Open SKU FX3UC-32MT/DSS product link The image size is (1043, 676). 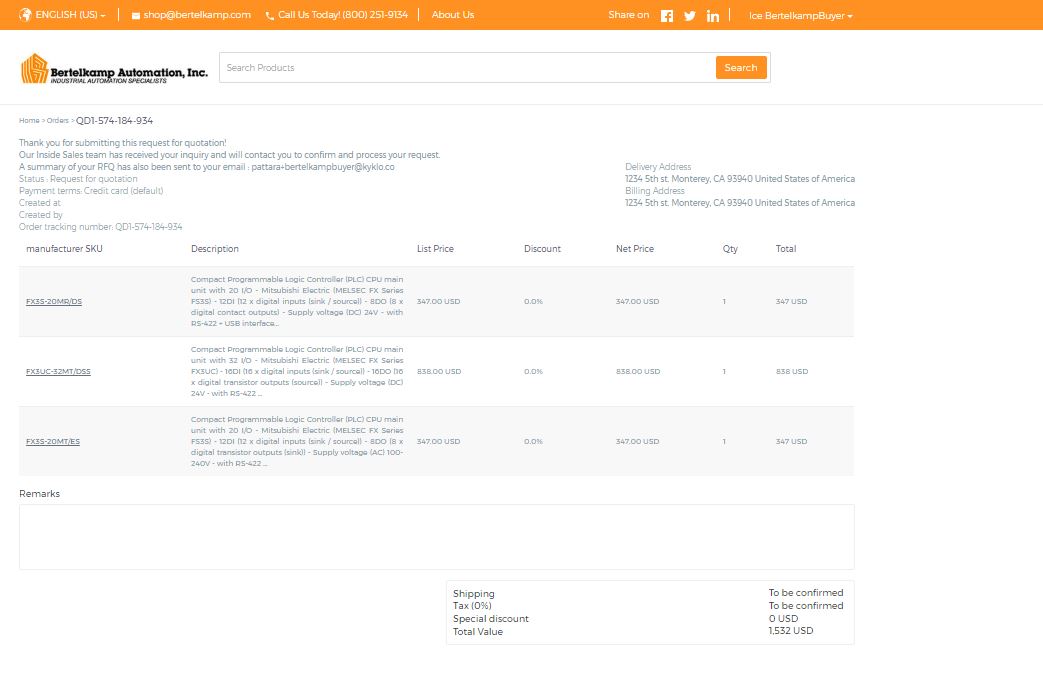coord(58,371)
